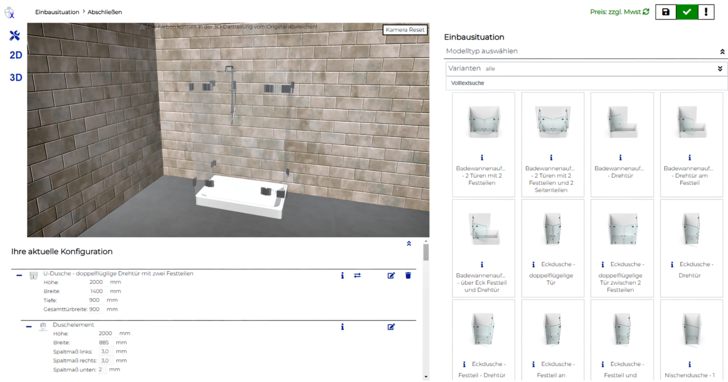Save configuration with the floppy disk icon
This screenshot has height=382, width=728.
tap(665, 12)
